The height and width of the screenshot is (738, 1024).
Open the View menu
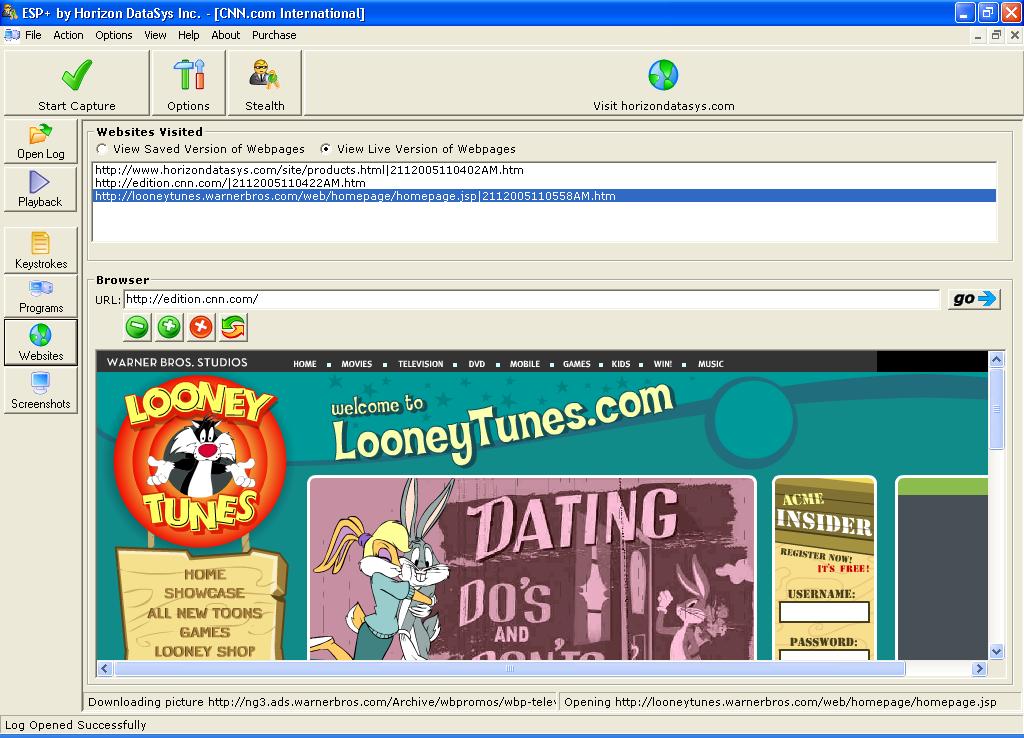click(155, 35)
